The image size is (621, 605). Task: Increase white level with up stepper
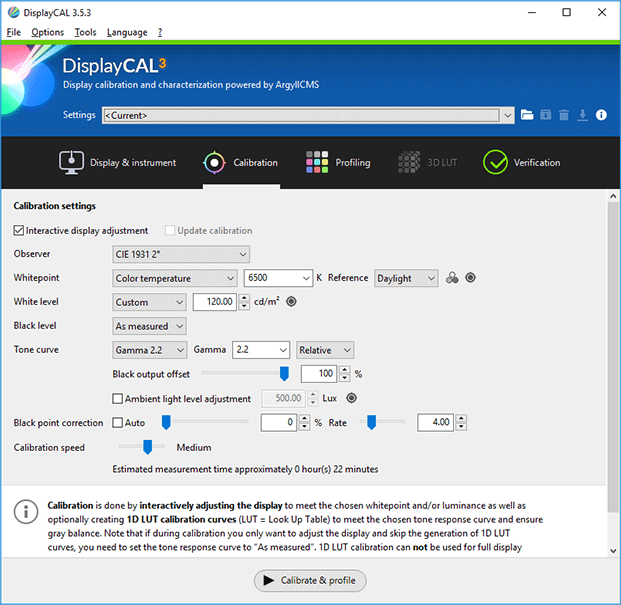tap(245, 298)
